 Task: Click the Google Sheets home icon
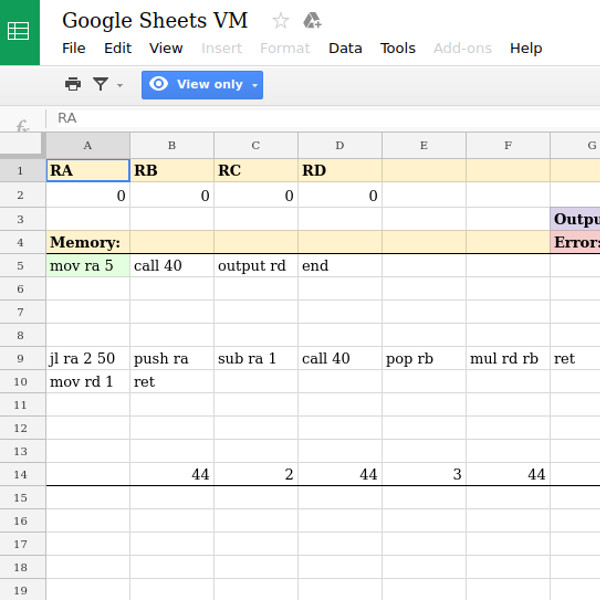tap(19, 31)
